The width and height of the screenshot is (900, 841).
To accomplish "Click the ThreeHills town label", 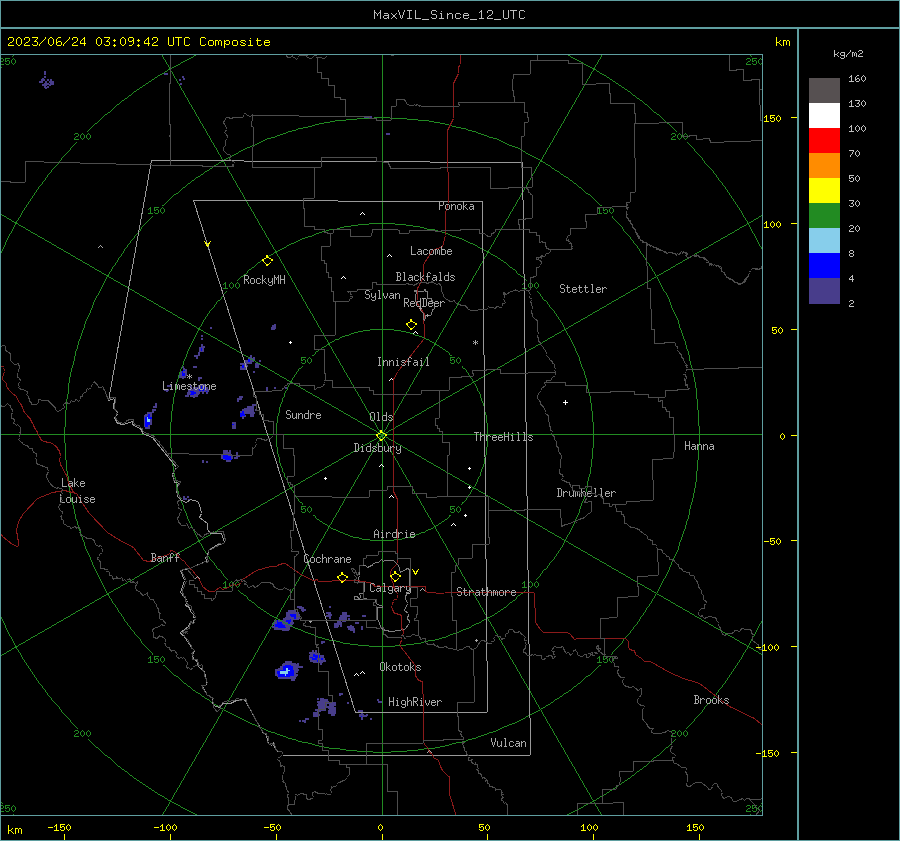I will tap(503, 437).
